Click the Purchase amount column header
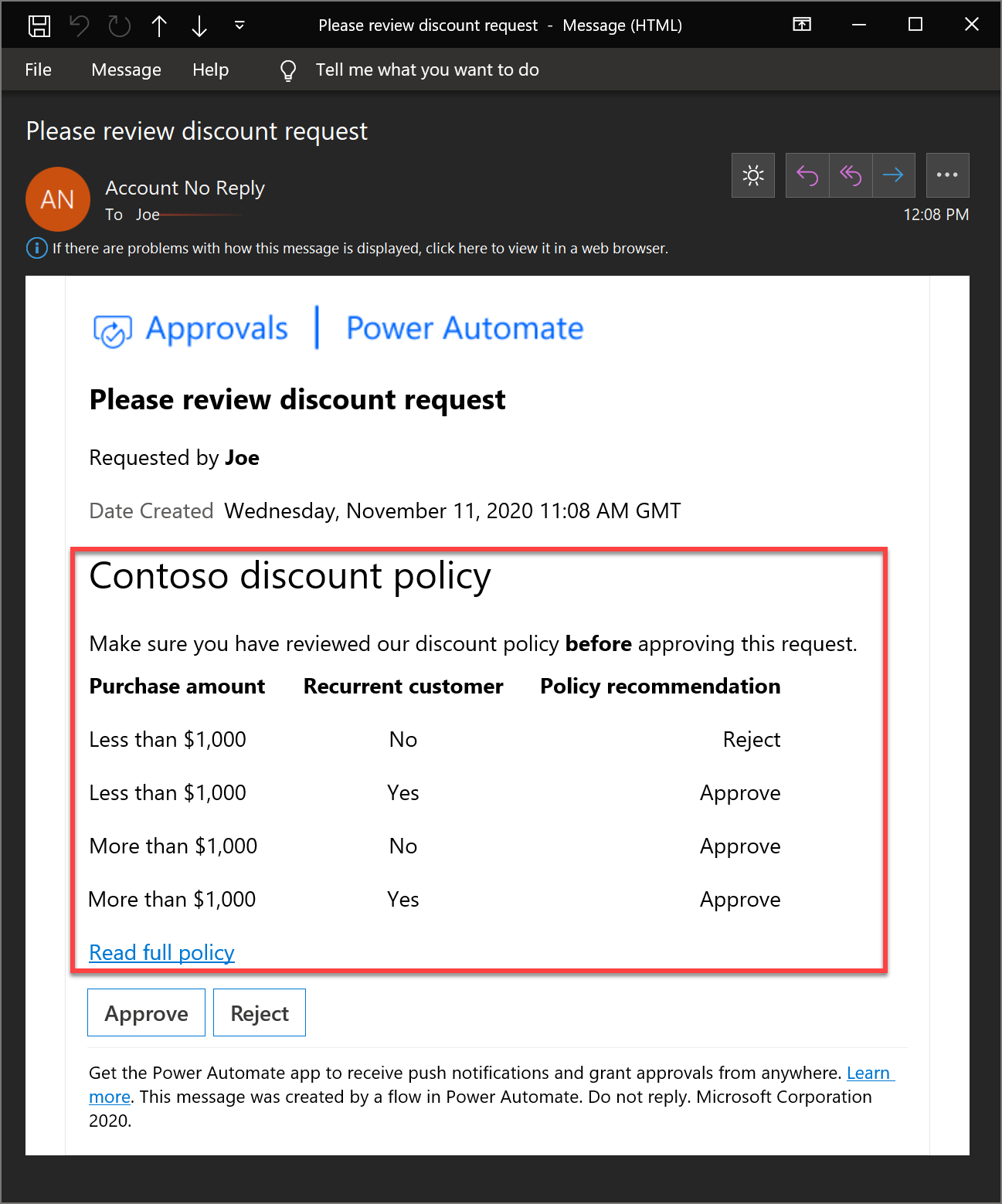Screen dimensions: 1002x1204 (177, 686)
